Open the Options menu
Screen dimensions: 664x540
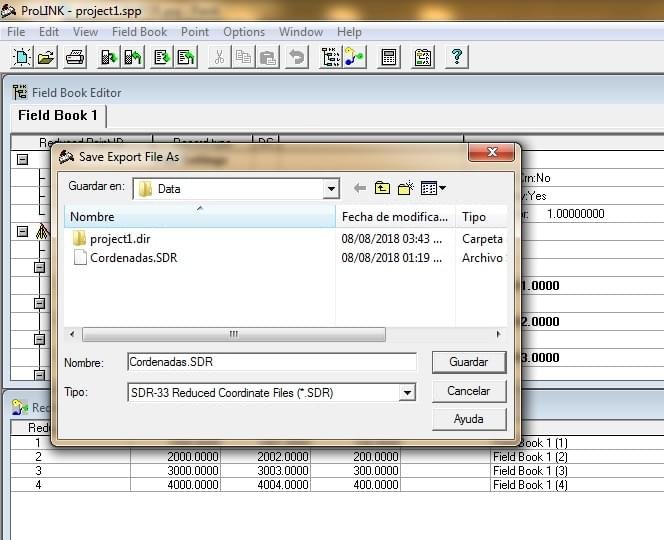244,32
